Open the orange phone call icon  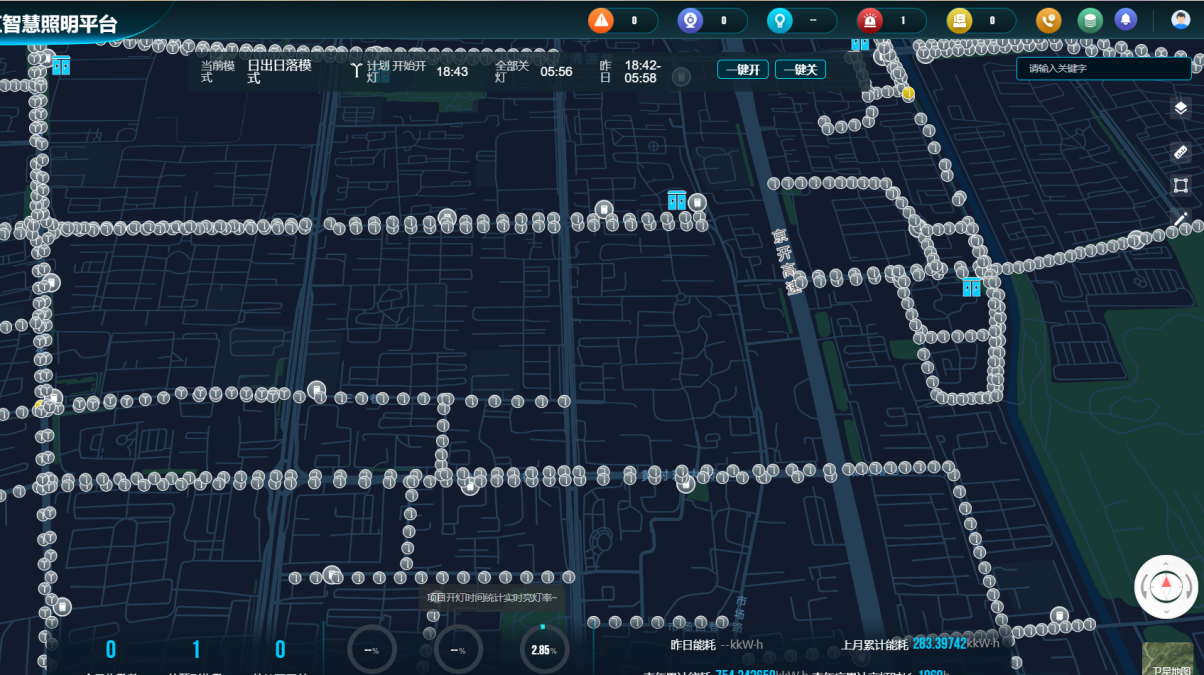(1048, 20)
